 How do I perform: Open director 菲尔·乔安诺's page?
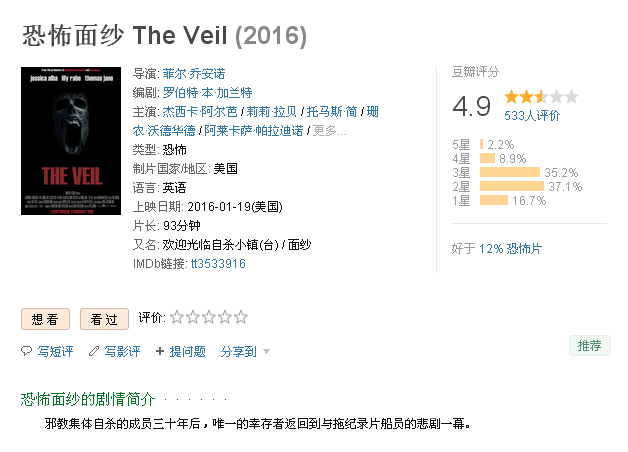(x=194, y=74)
